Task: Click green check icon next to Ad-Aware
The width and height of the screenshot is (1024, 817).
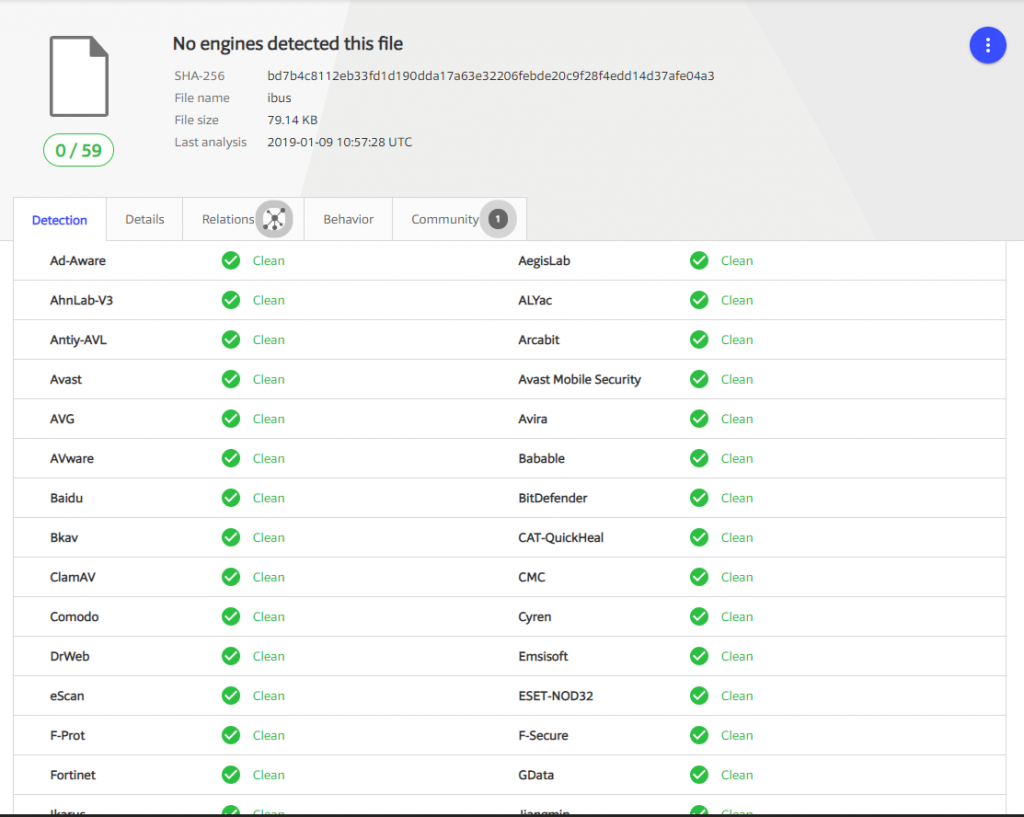Action: click(231, 261)
